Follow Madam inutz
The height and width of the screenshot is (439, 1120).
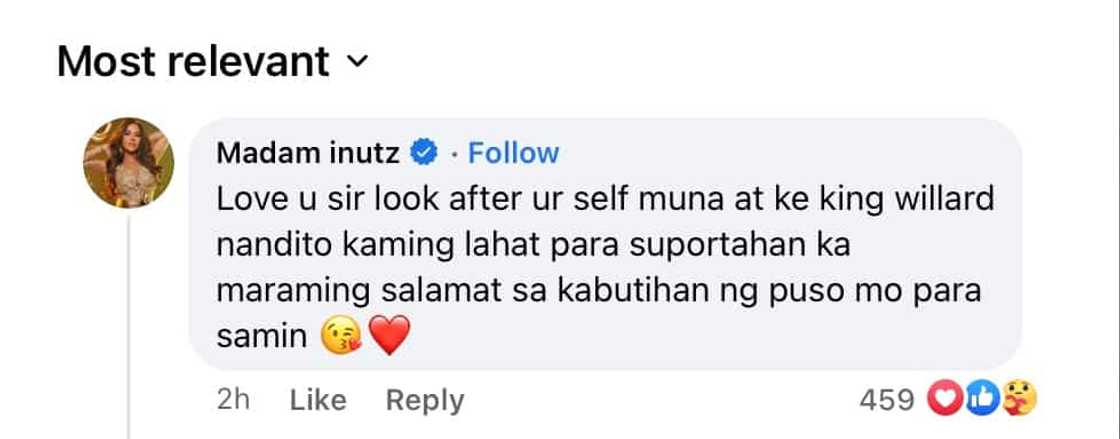click(x=514, y=154)
